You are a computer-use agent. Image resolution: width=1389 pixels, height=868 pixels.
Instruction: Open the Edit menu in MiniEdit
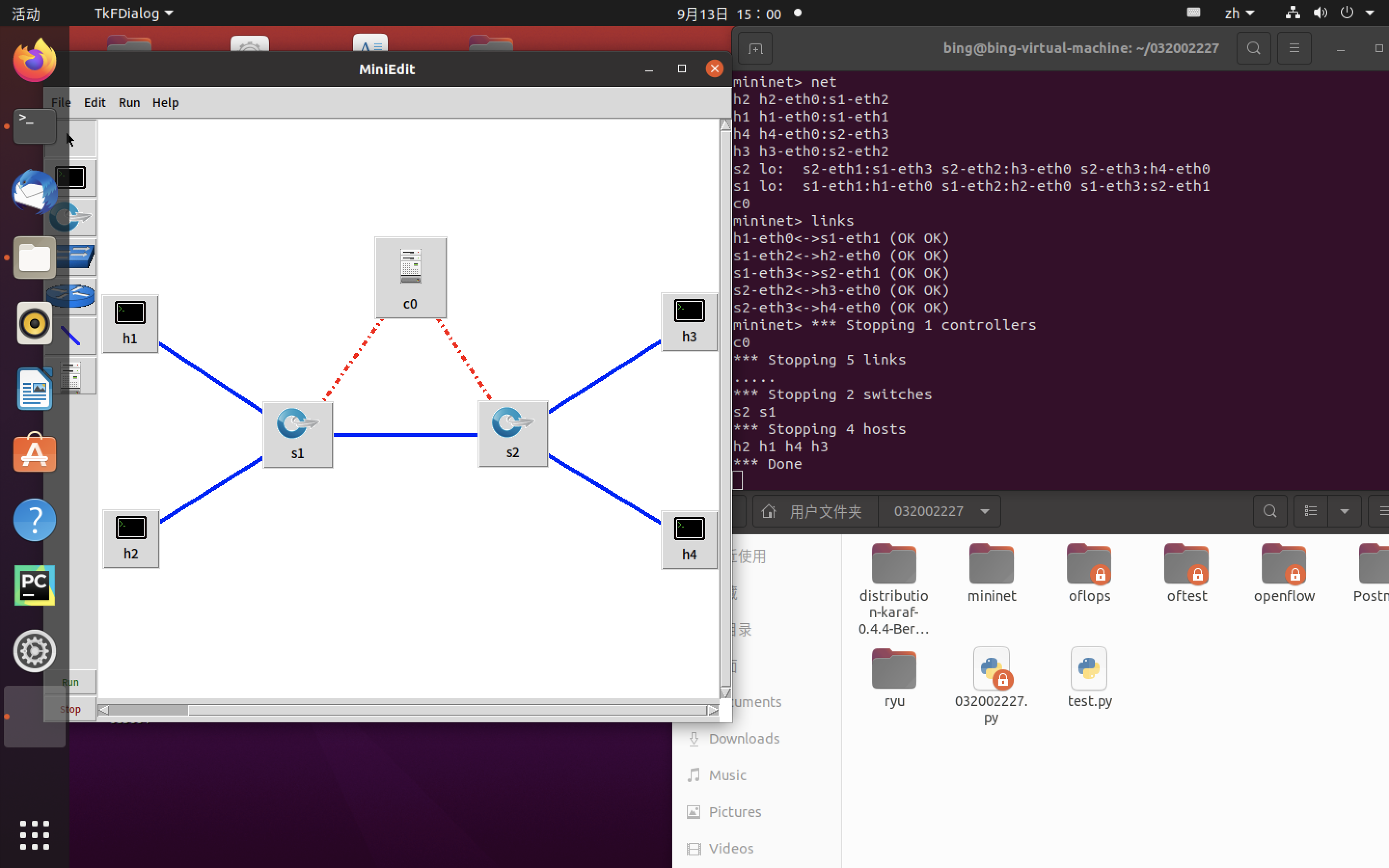point(95,103)
